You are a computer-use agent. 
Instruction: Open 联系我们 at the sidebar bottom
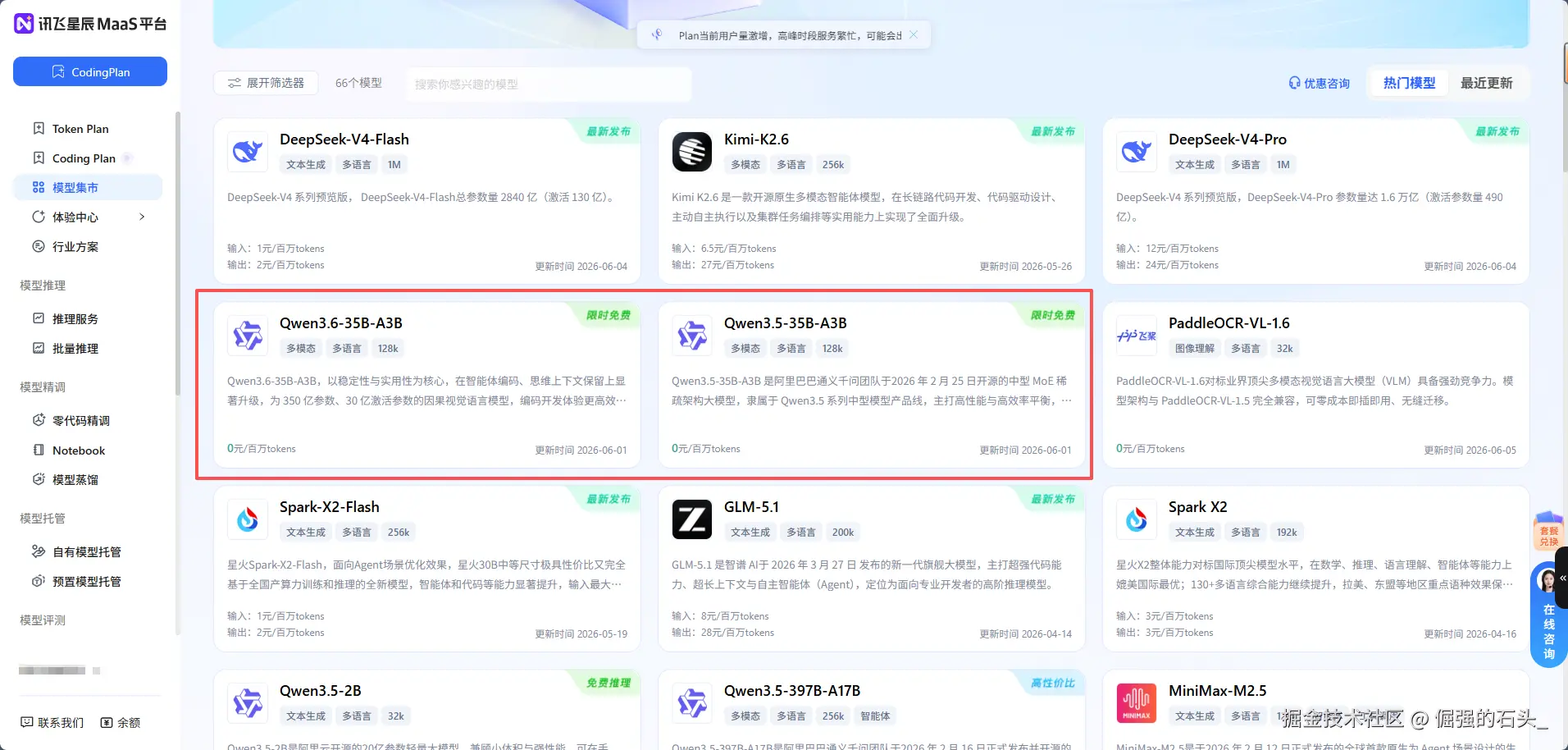[52, 722]
